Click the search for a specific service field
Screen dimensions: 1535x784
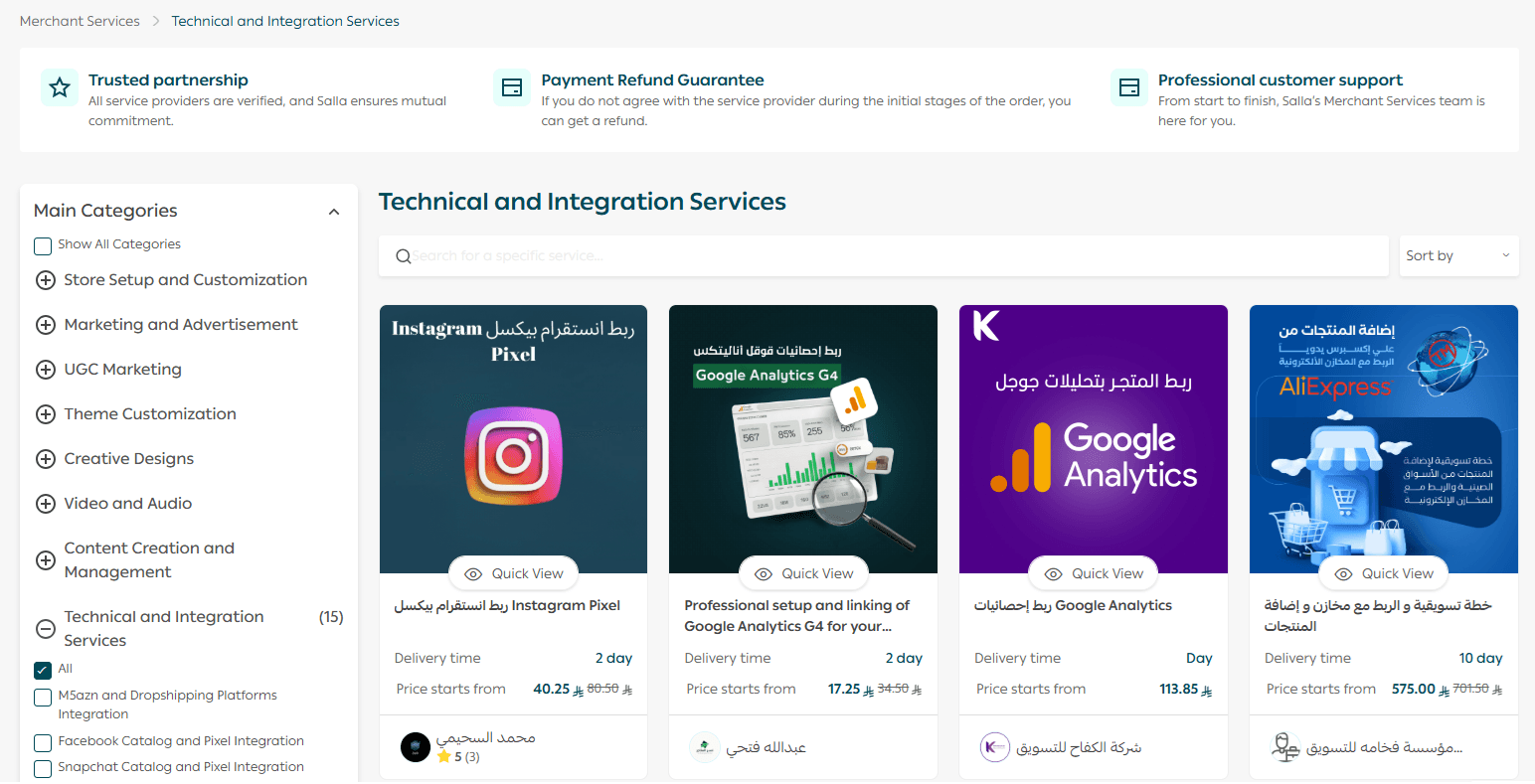895,256
